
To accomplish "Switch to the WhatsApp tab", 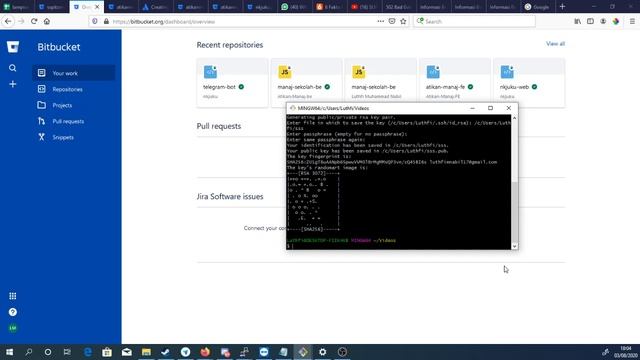I will coord(295,7).
